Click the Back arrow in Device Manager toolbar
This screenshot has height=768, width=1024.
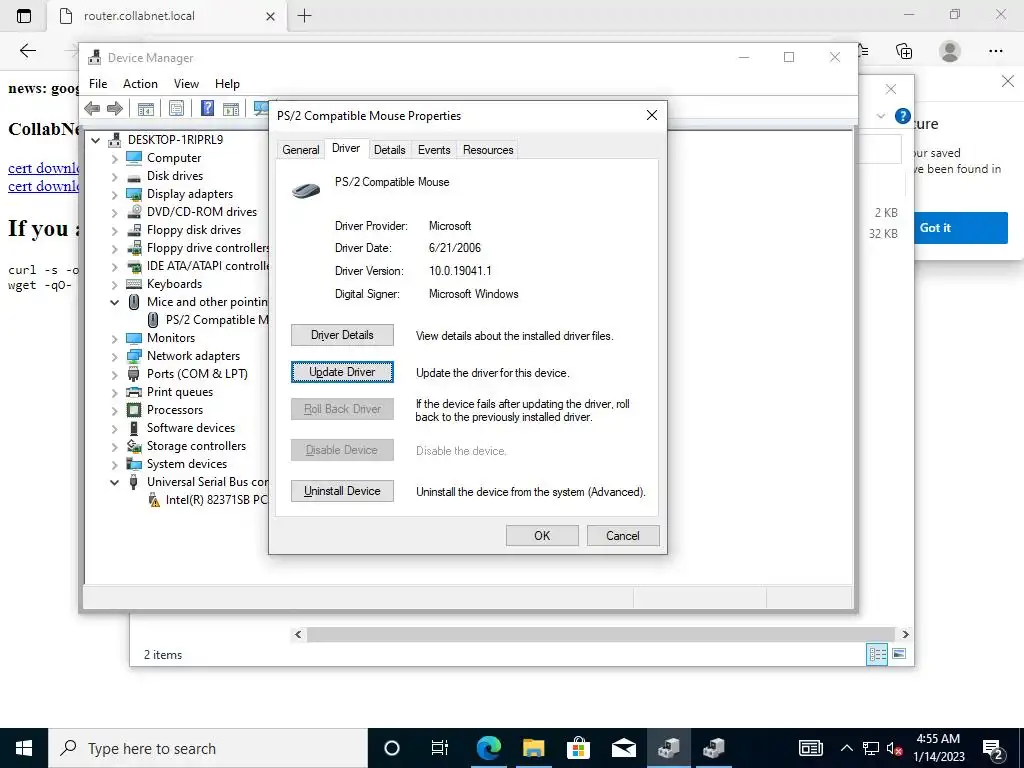(92, 108)
